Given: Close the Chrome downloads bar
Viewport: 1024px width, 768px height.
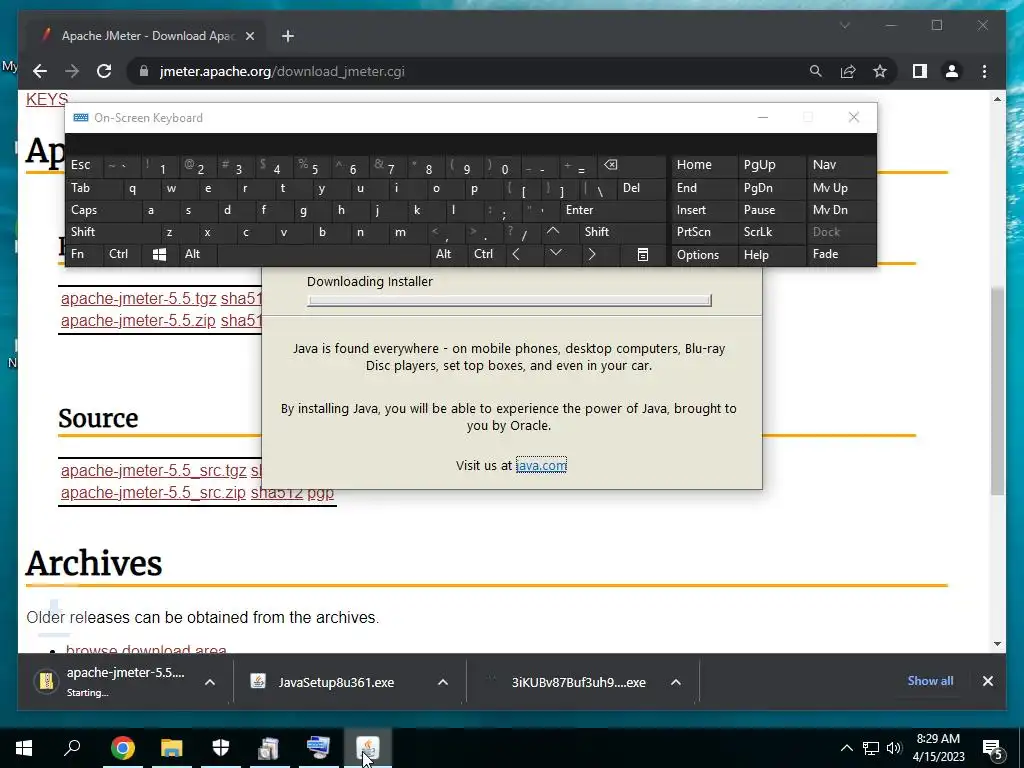Looking at the screenshot, I should pyautogui.click(x=987, y=681).
